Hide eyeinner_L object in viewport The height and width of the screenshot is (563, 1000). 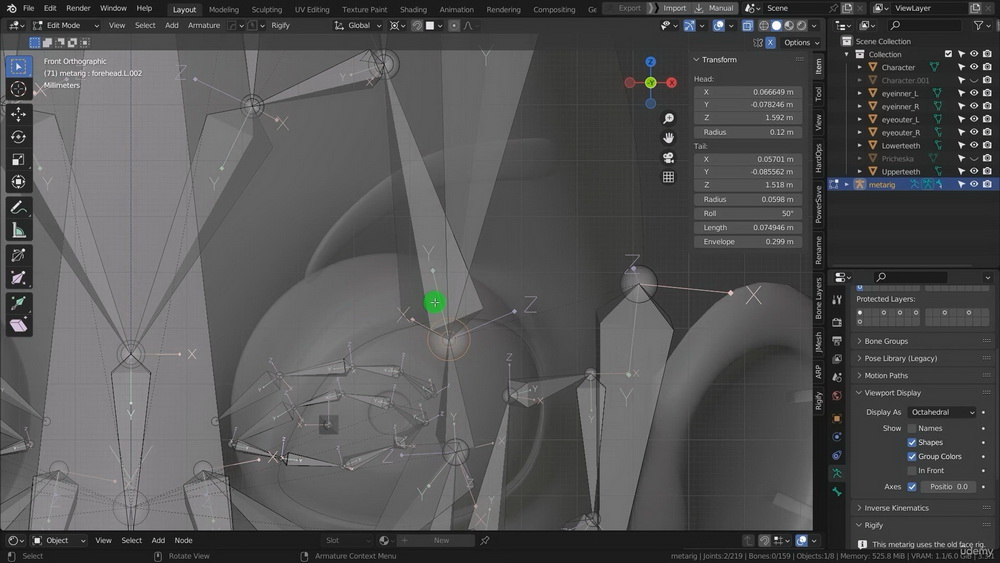click(974, 93)
